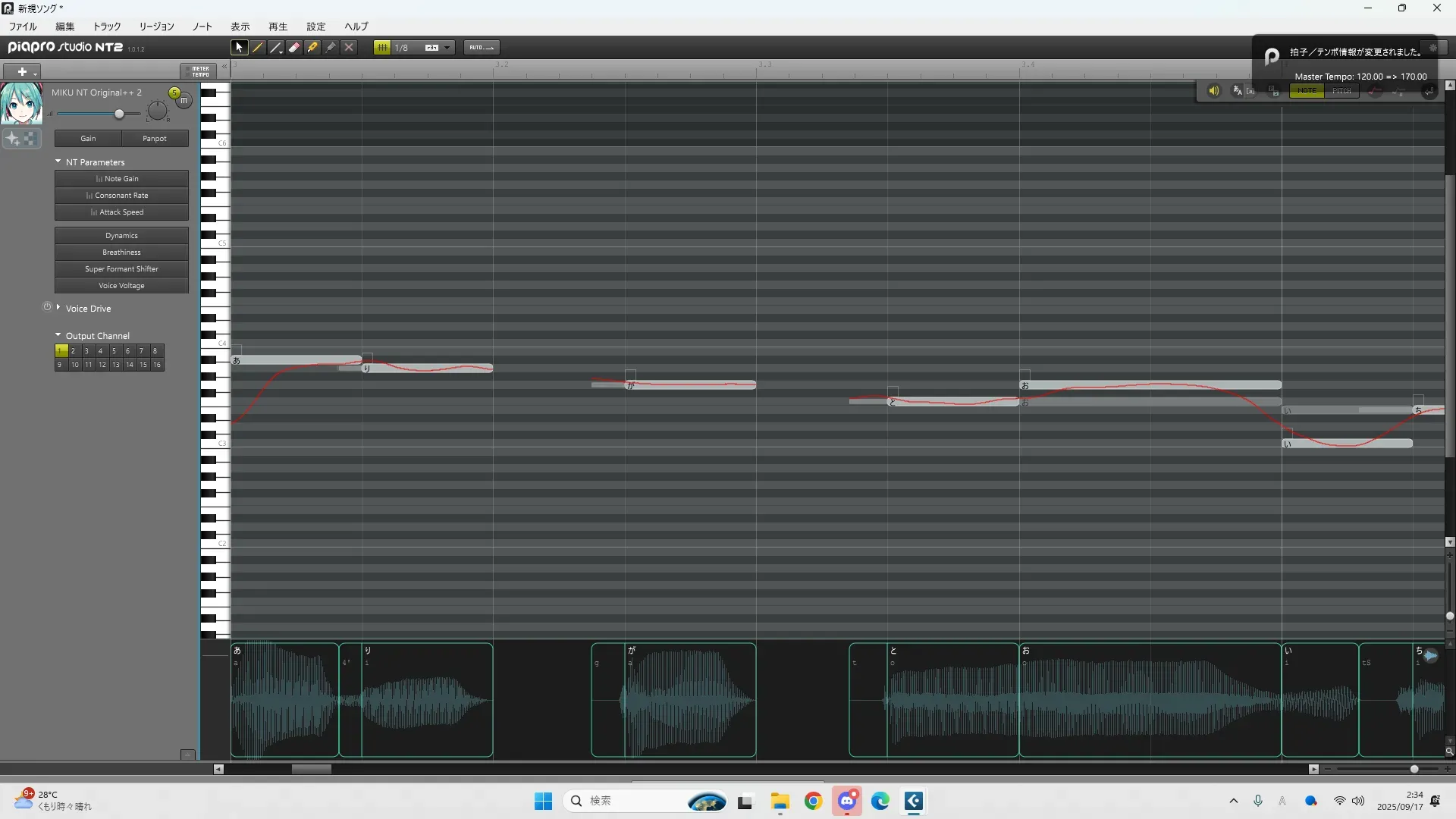The image size is (1456, 819).
Task: Select output channel 2
Action: pos(74,351)
